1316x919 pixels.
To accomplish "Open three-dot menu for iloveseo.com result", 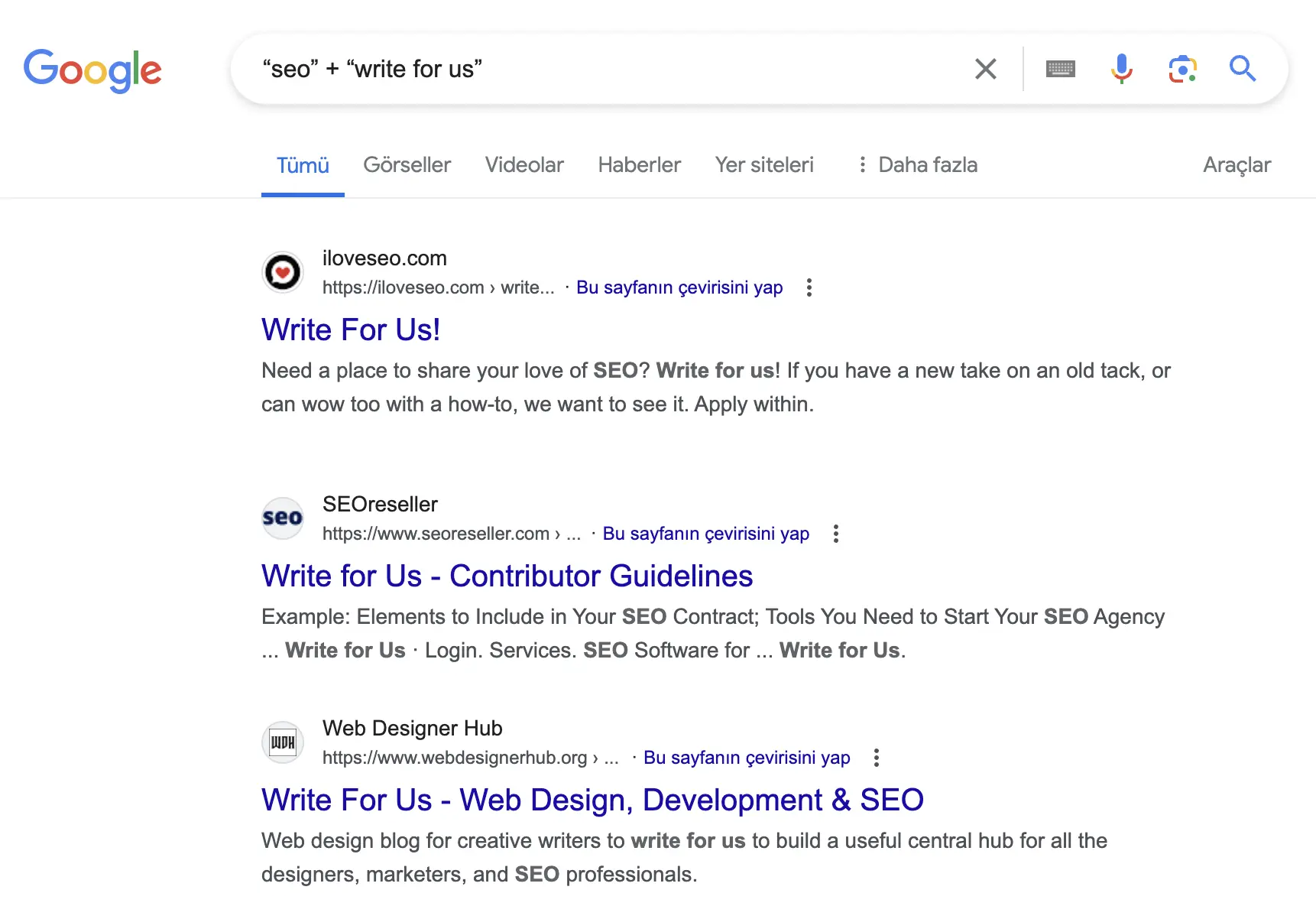I will pos(809,287).
